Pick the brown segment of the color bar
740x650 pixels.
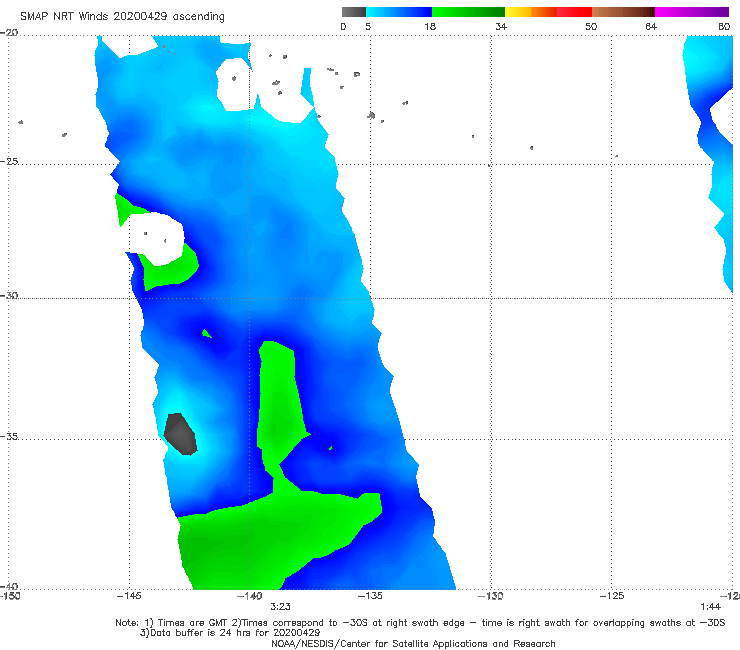tap(623, 12)
